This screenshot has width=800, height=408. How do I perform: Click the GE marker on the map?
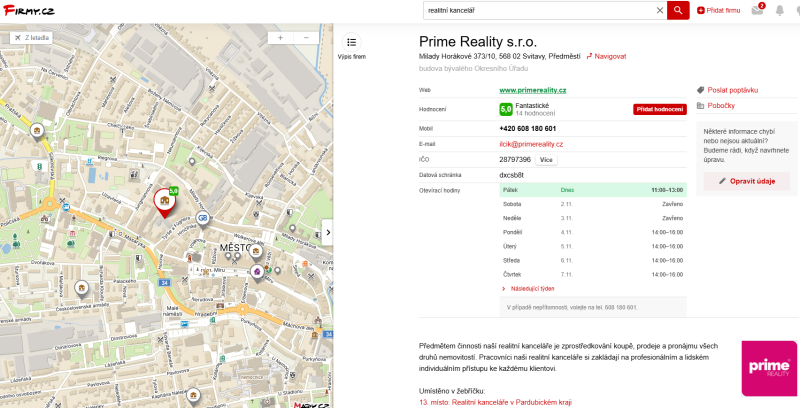tap(203, 219)
